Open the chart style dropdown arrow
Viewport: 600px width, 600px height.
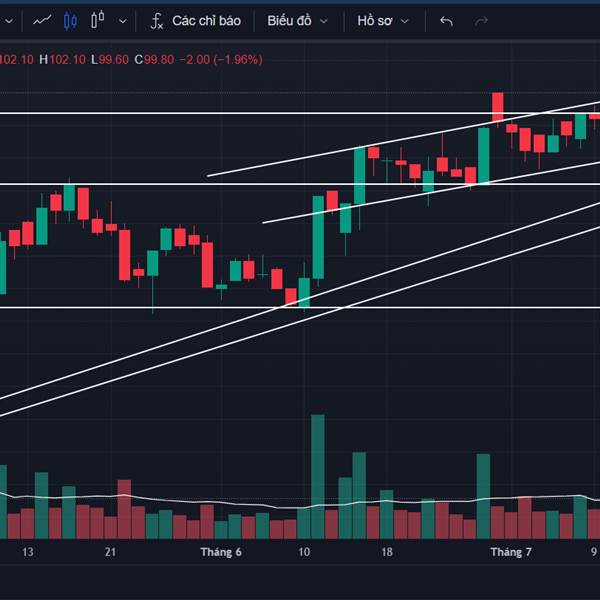point(122,21)
